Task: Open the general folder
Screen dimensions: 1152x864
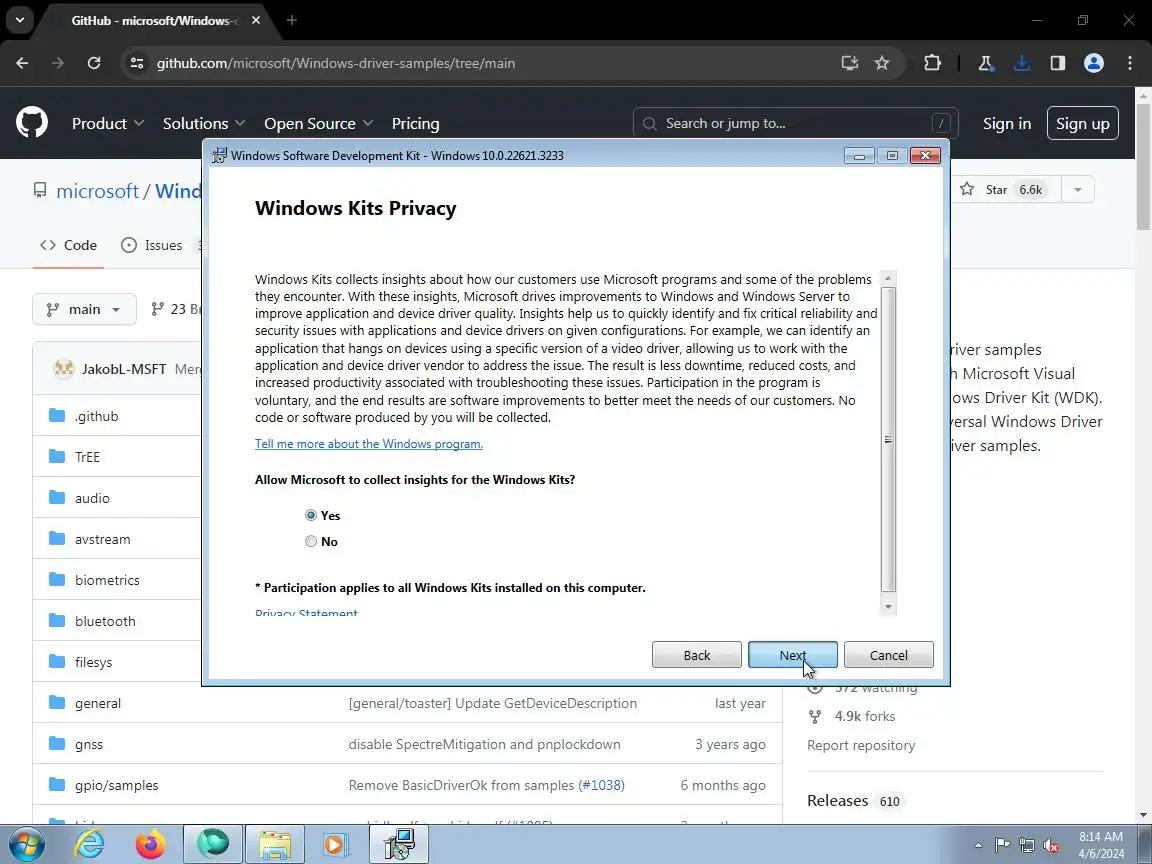Action: click(x=98, y=703)
